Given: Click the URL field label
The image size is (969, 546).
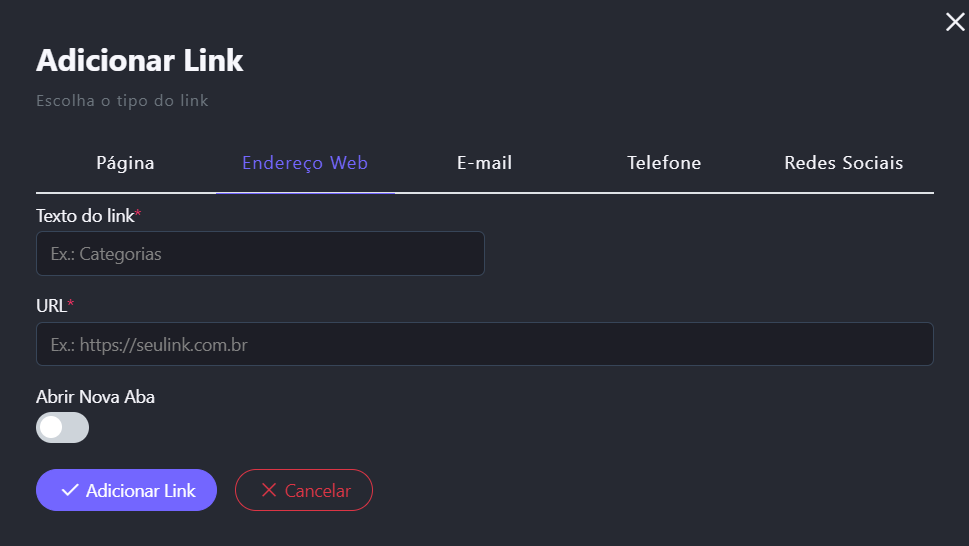Looking at the screenshot, I should click(x=52, y=305).
